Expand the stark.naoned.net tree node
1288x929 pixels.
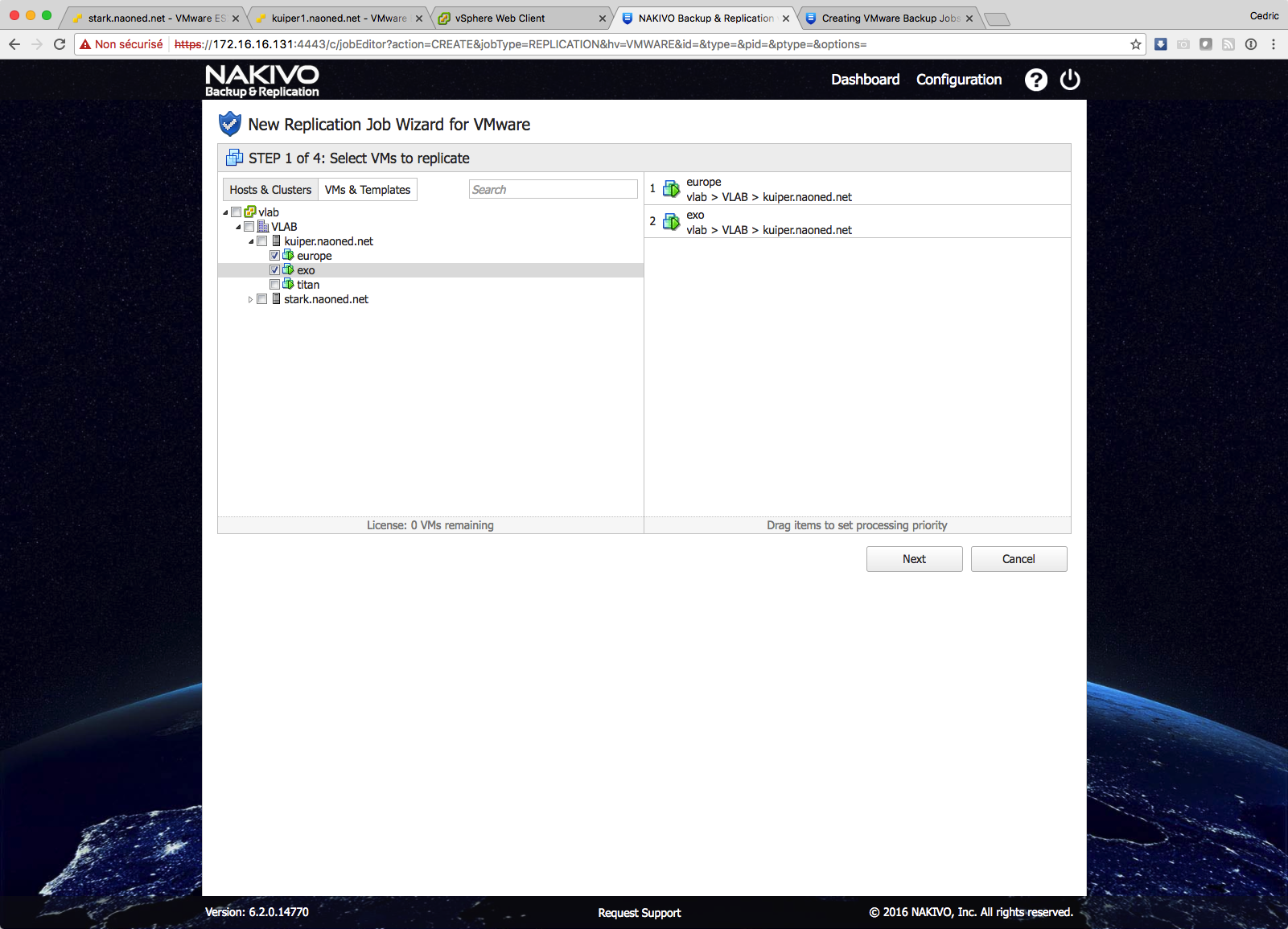(250, 299)
